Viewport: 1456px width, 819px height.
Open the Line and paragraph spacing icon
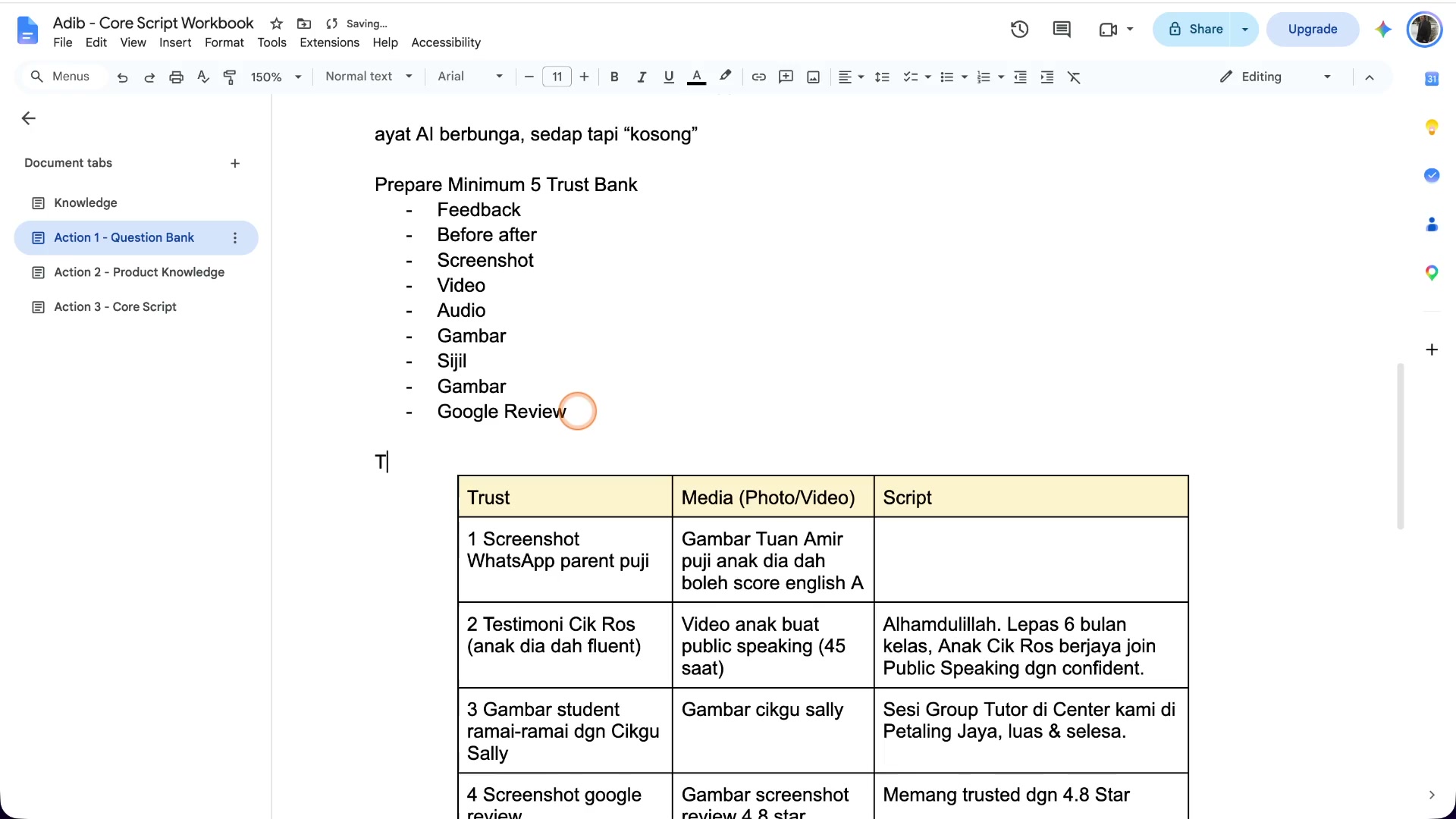point(882,77)
